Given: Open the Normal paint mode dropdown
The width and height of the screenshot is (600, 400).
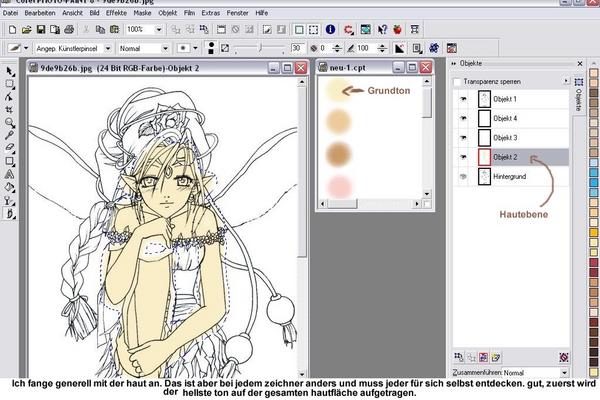Looking at the screenshot, I should [165, 49].
